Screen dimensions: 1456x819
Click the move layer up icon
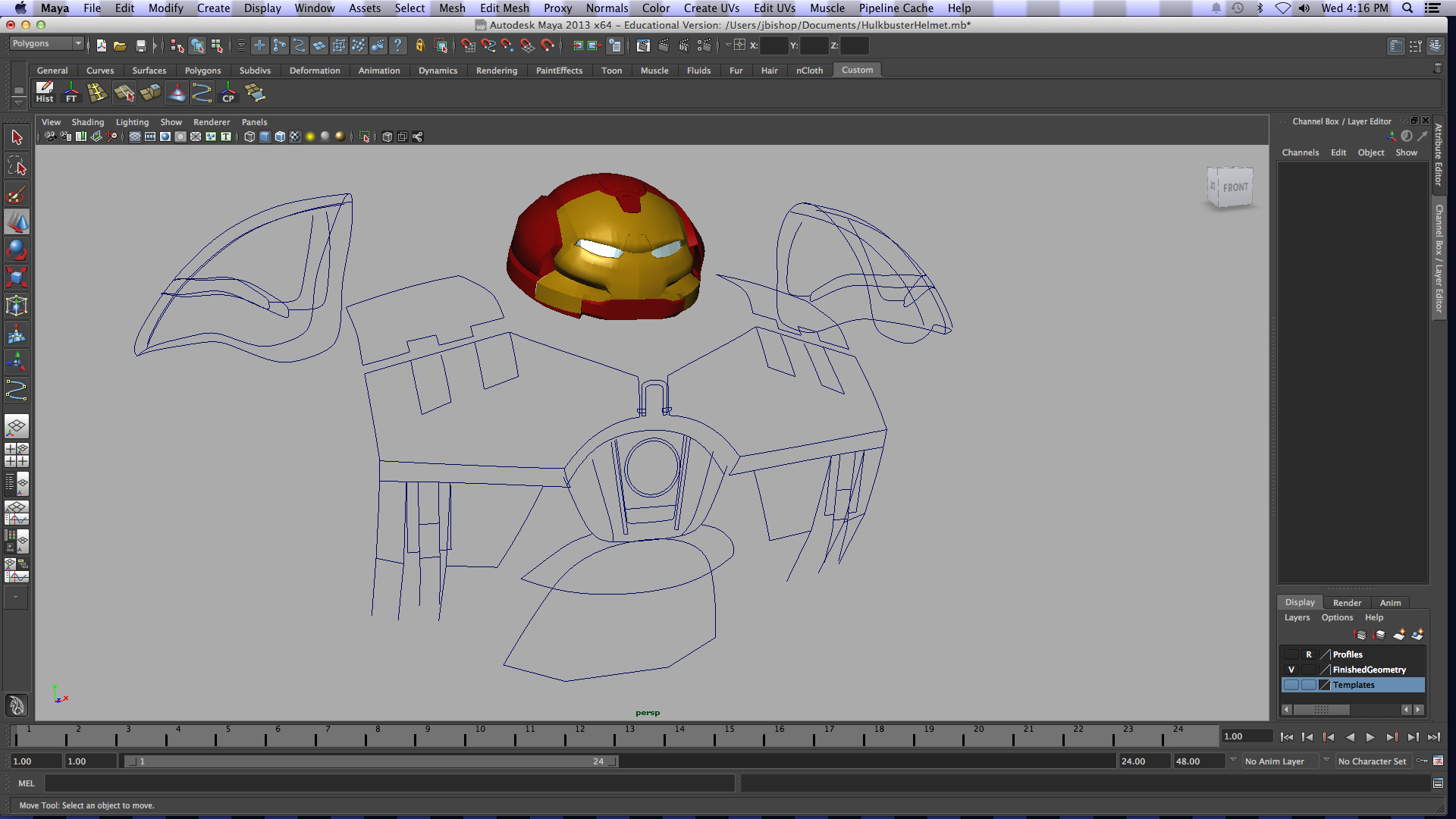[x=1360, y=634]
